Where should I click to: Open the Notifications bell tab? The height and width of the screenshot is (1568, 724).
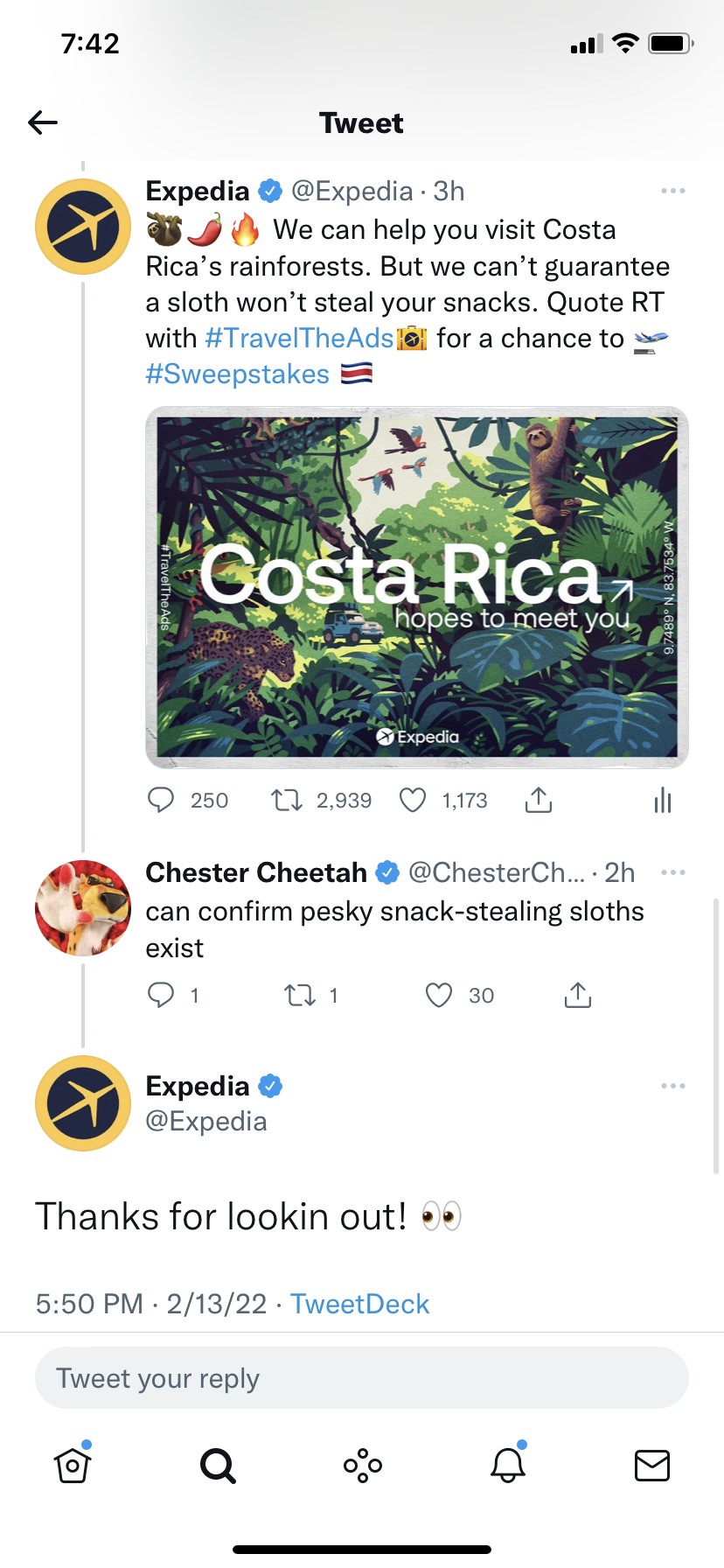click(x=507, y=1465)
